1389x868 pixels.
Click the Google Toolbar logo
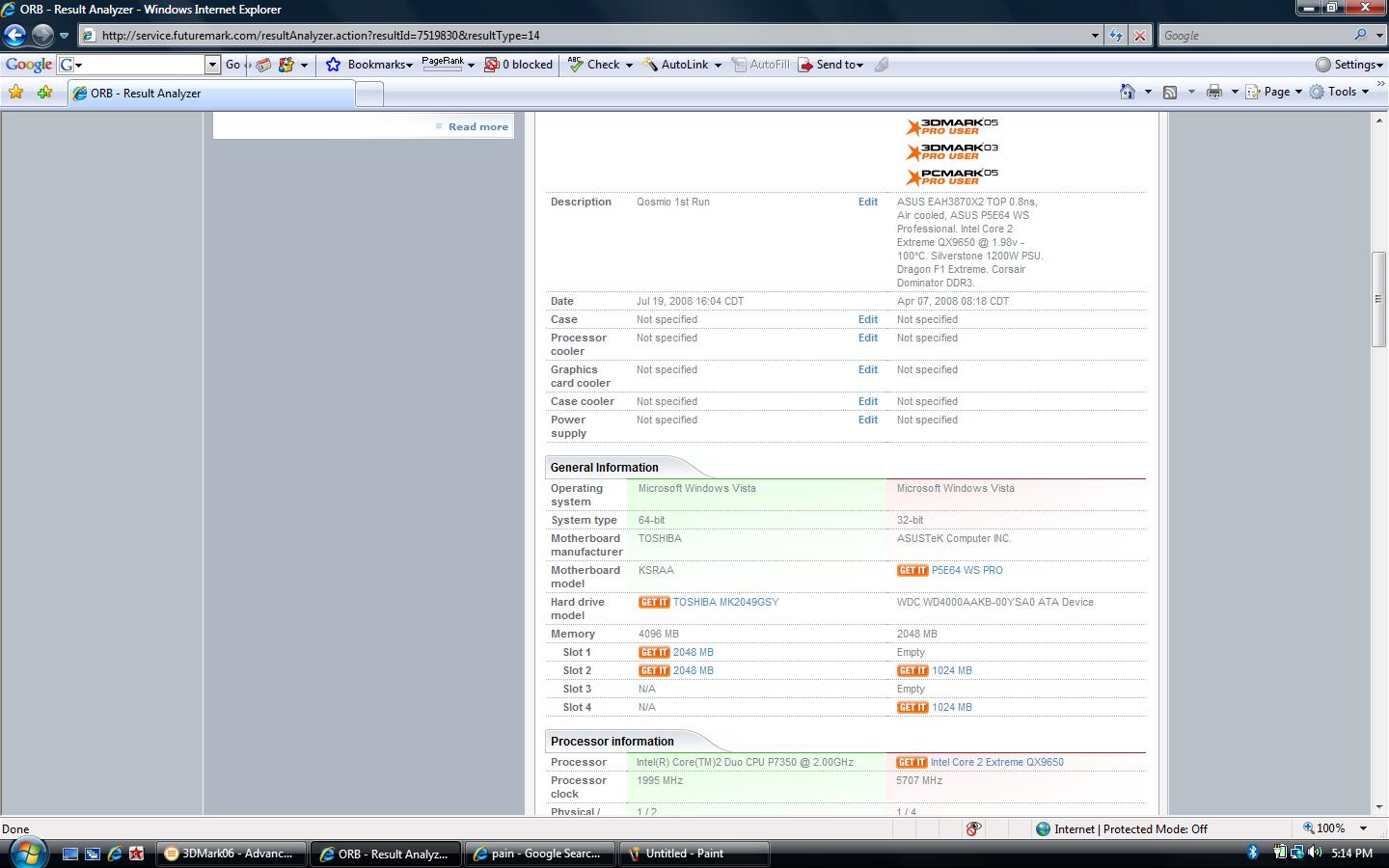28,65
